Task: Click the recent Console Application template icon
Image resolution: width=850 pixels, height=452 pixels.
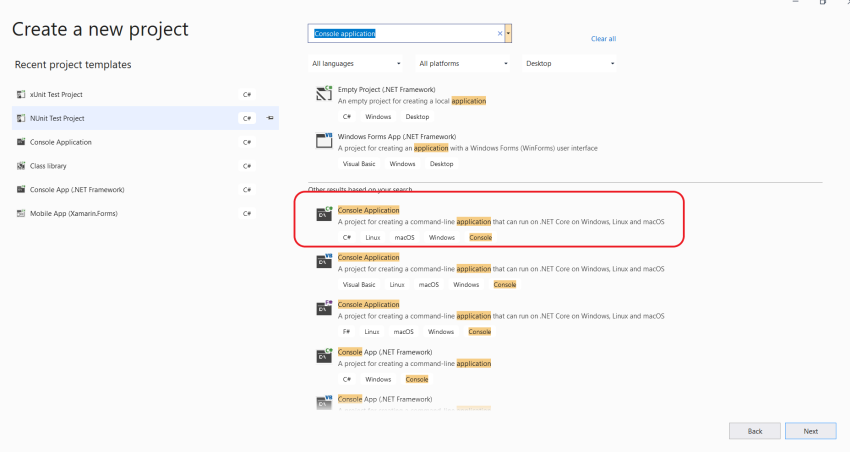Action: point(21,142)
